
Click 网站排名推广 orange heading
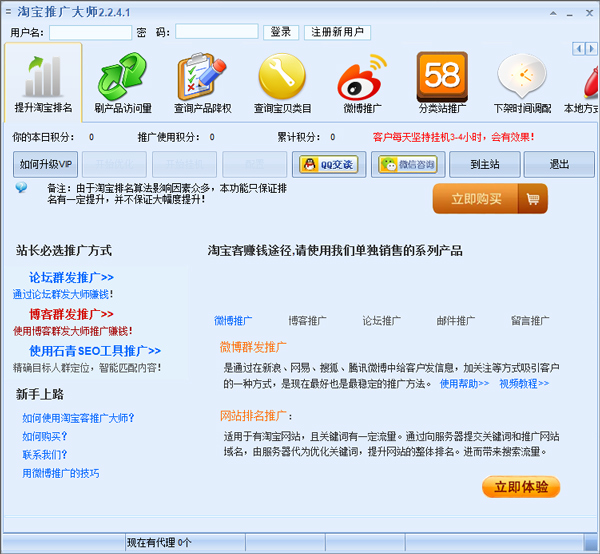pos(253,416)
